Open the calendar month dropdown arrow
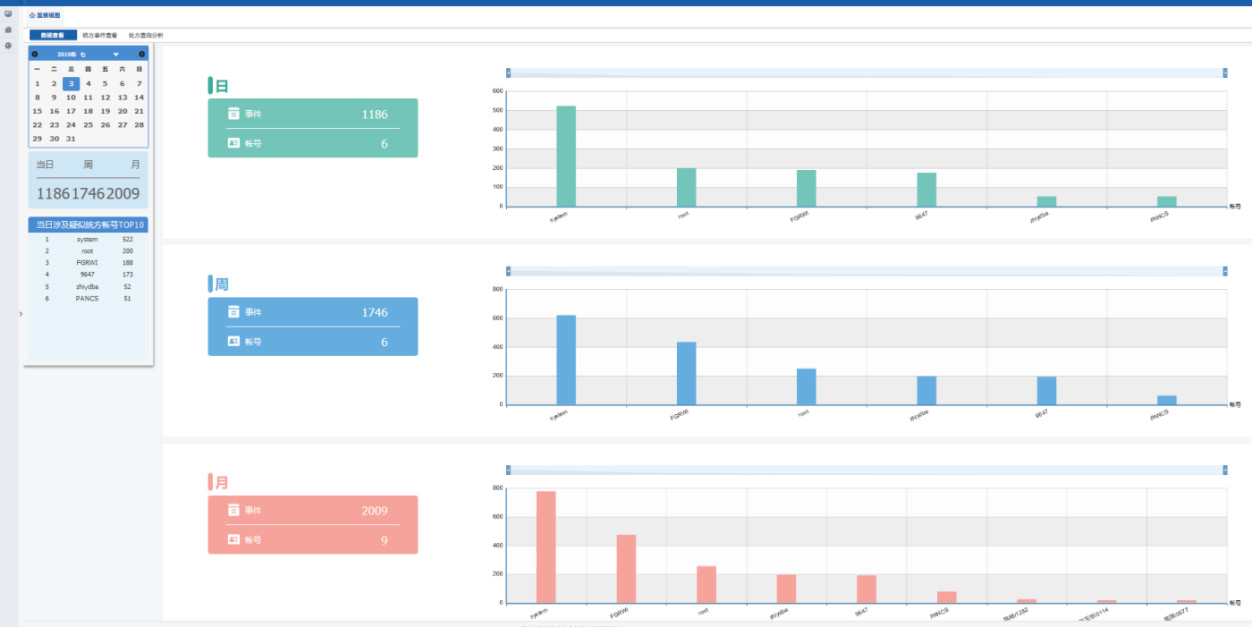 point(116,53)
